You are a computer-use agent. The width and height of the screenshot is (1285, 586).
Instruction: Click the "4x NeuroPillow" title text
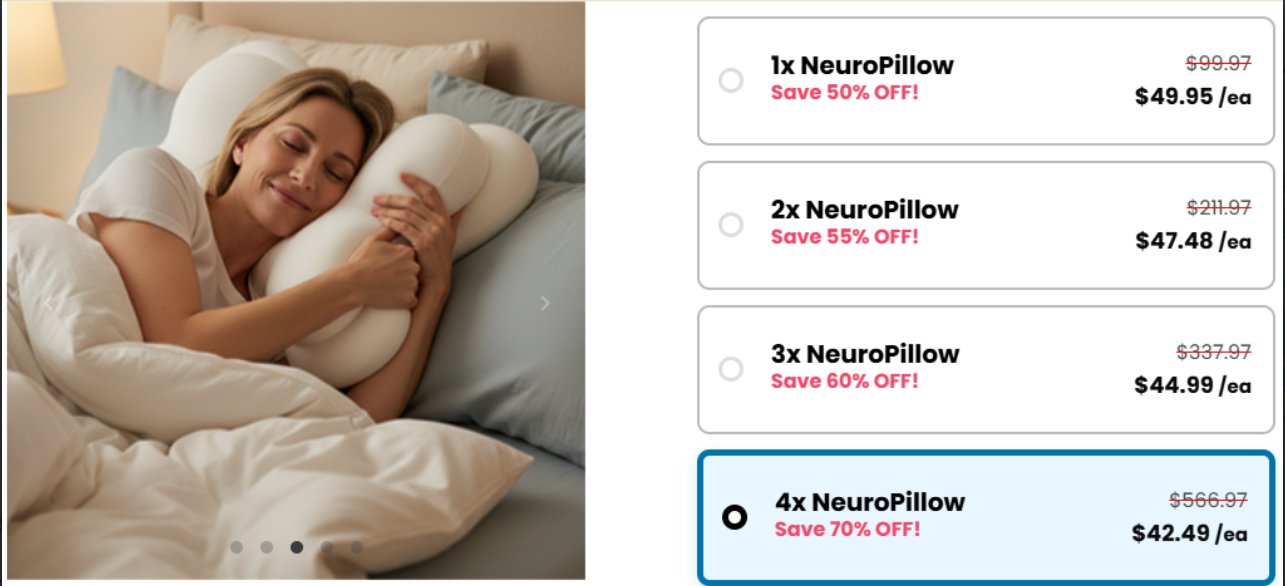click(870, 501)
